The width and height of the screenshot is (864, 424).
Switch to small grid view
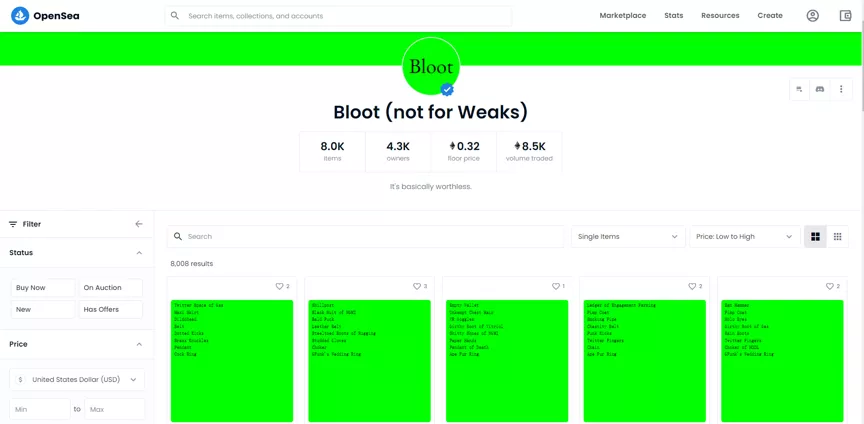coord(838,237)
